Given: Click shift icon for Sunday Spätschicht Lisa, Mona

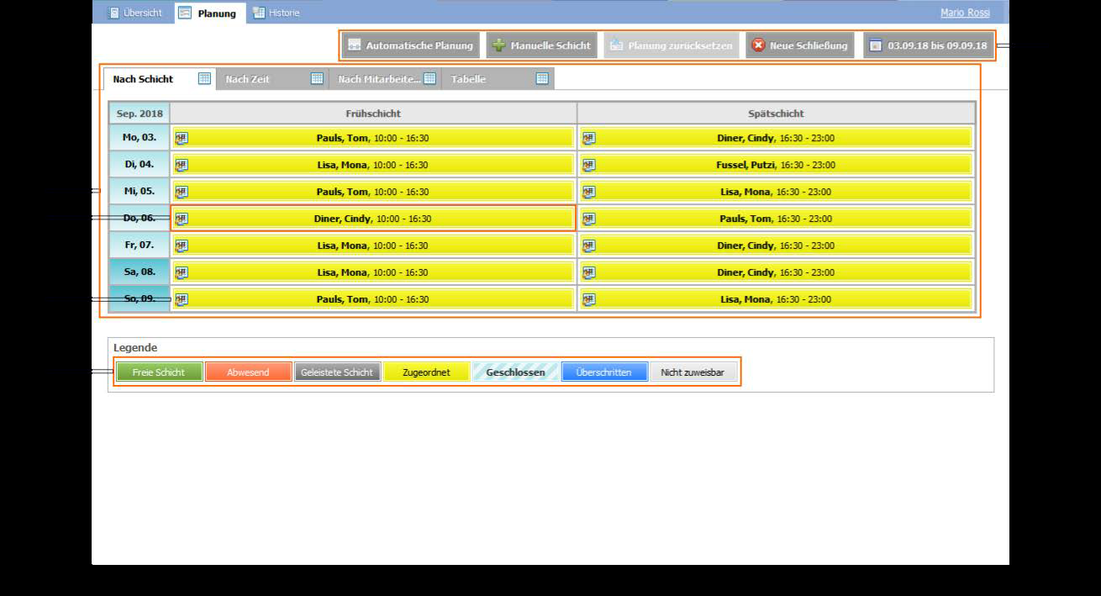Looking at the screenshot, I should [588, 300].
